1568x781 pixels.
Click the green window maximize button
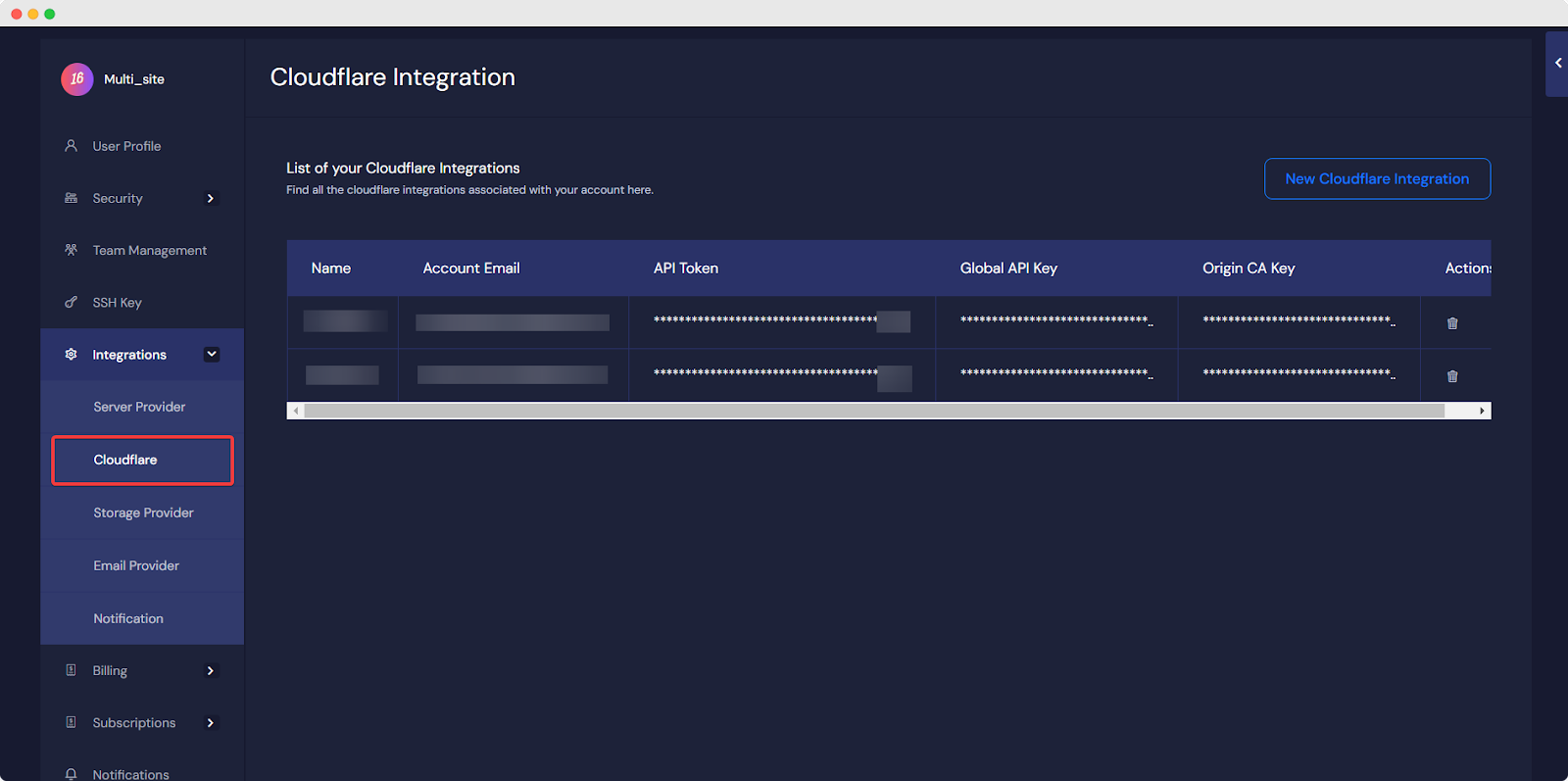coord(50,14)
